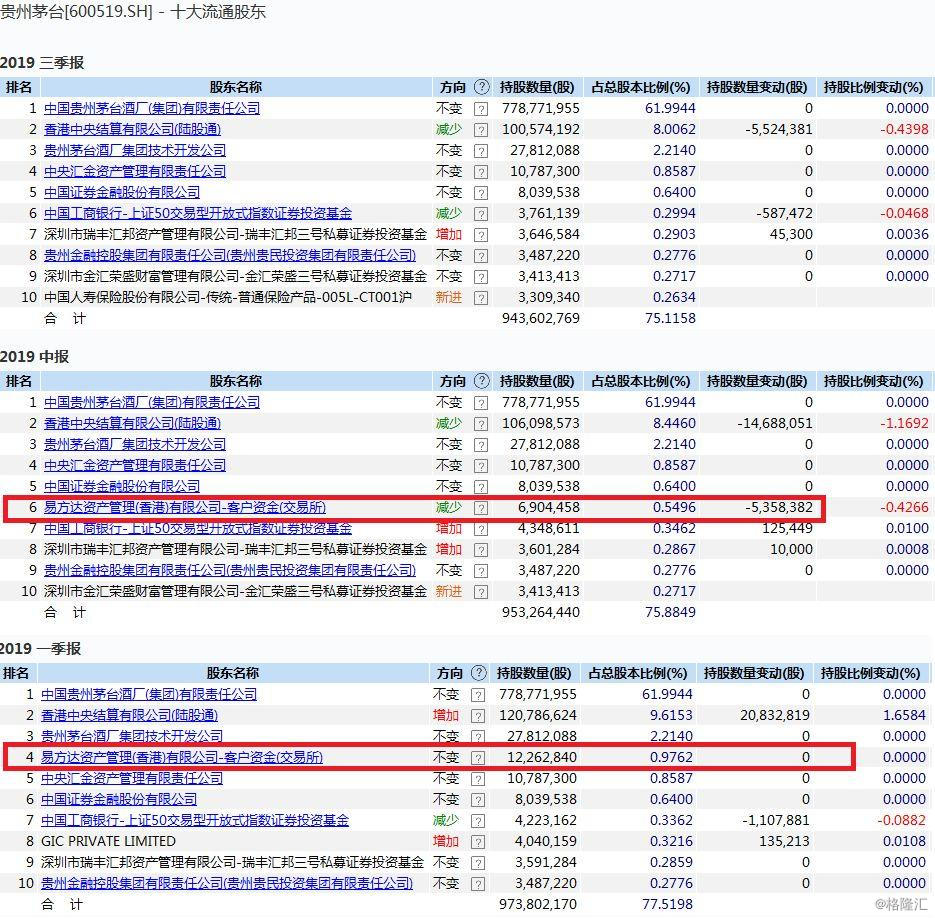Click help icon in 中国人寿保险 row
The width and height of the screenshot is (935, 918).
(481, 298)
